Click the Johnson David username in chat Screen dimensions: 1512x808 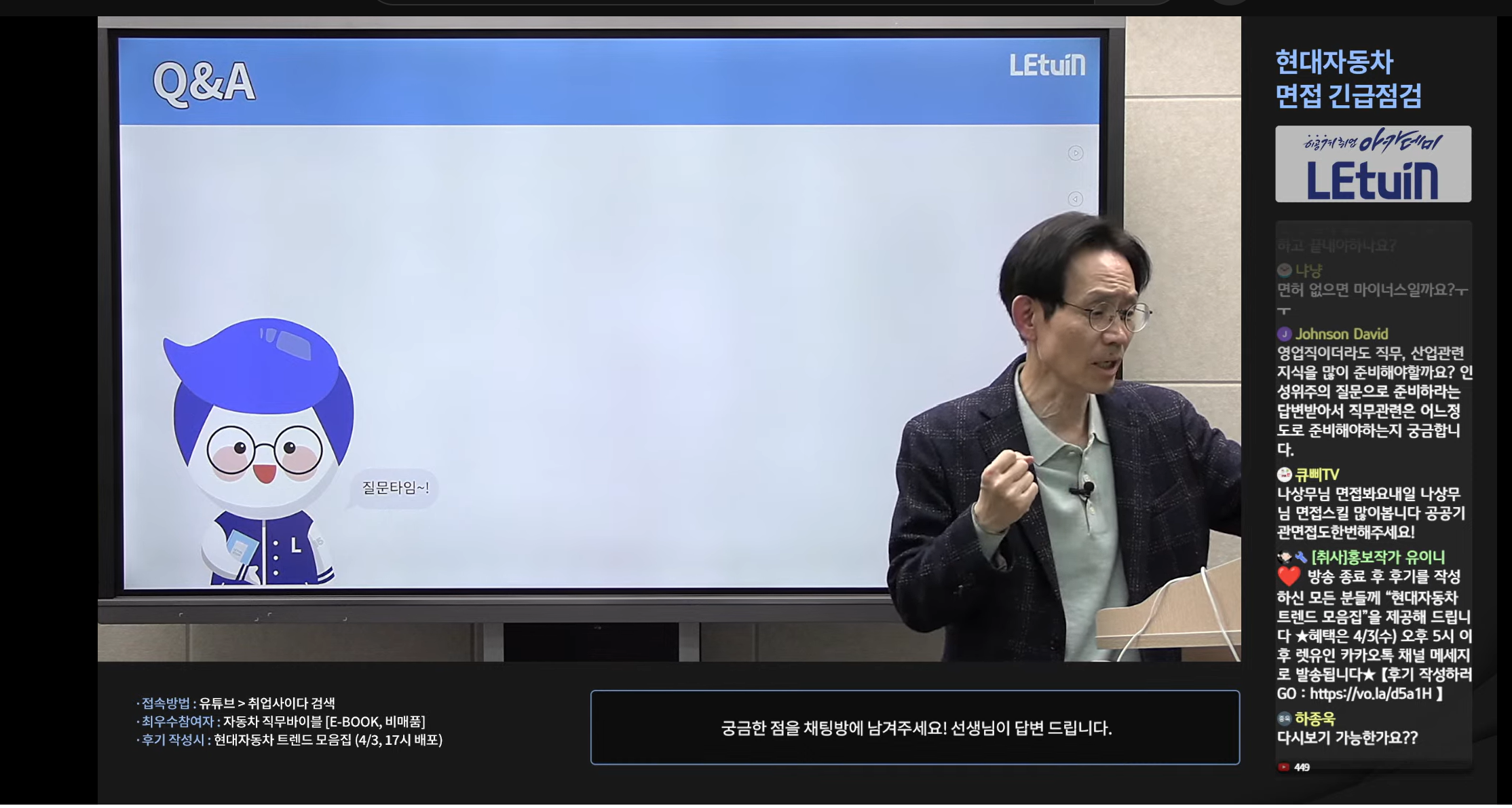point(1342,334)
